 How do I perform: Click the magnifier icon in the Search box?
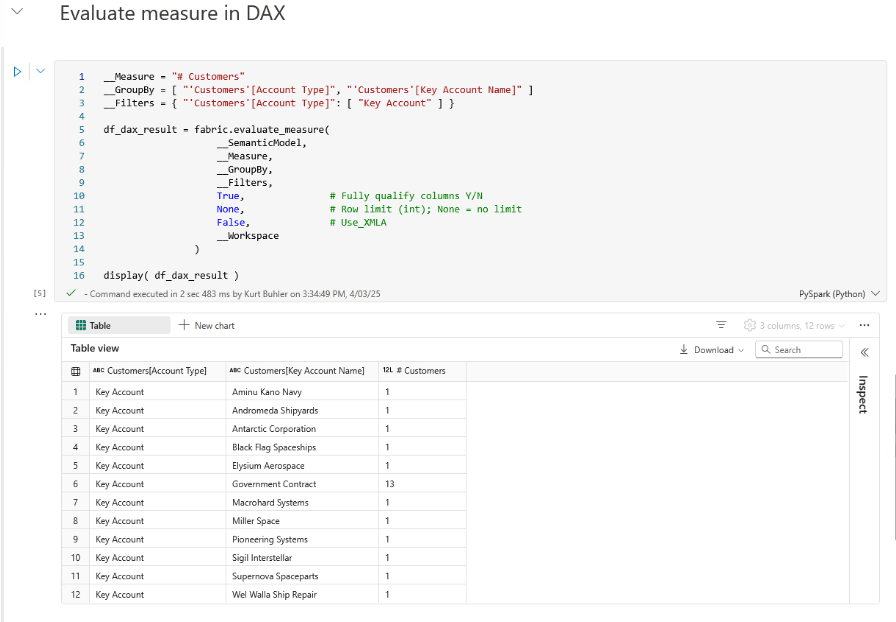[x=766, y=349]
